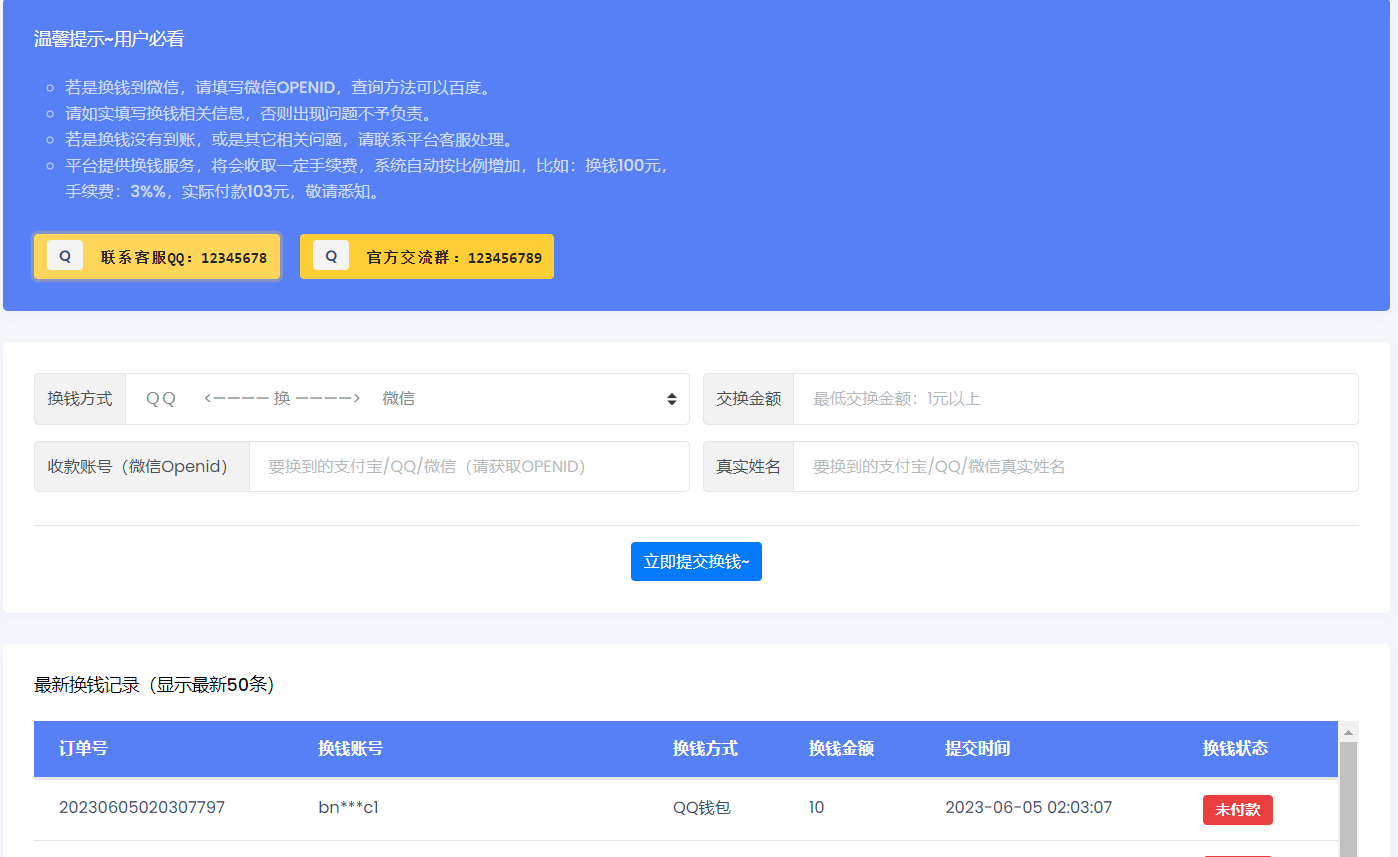Focus the 交换金额 amount input field

click(1076, 399)
